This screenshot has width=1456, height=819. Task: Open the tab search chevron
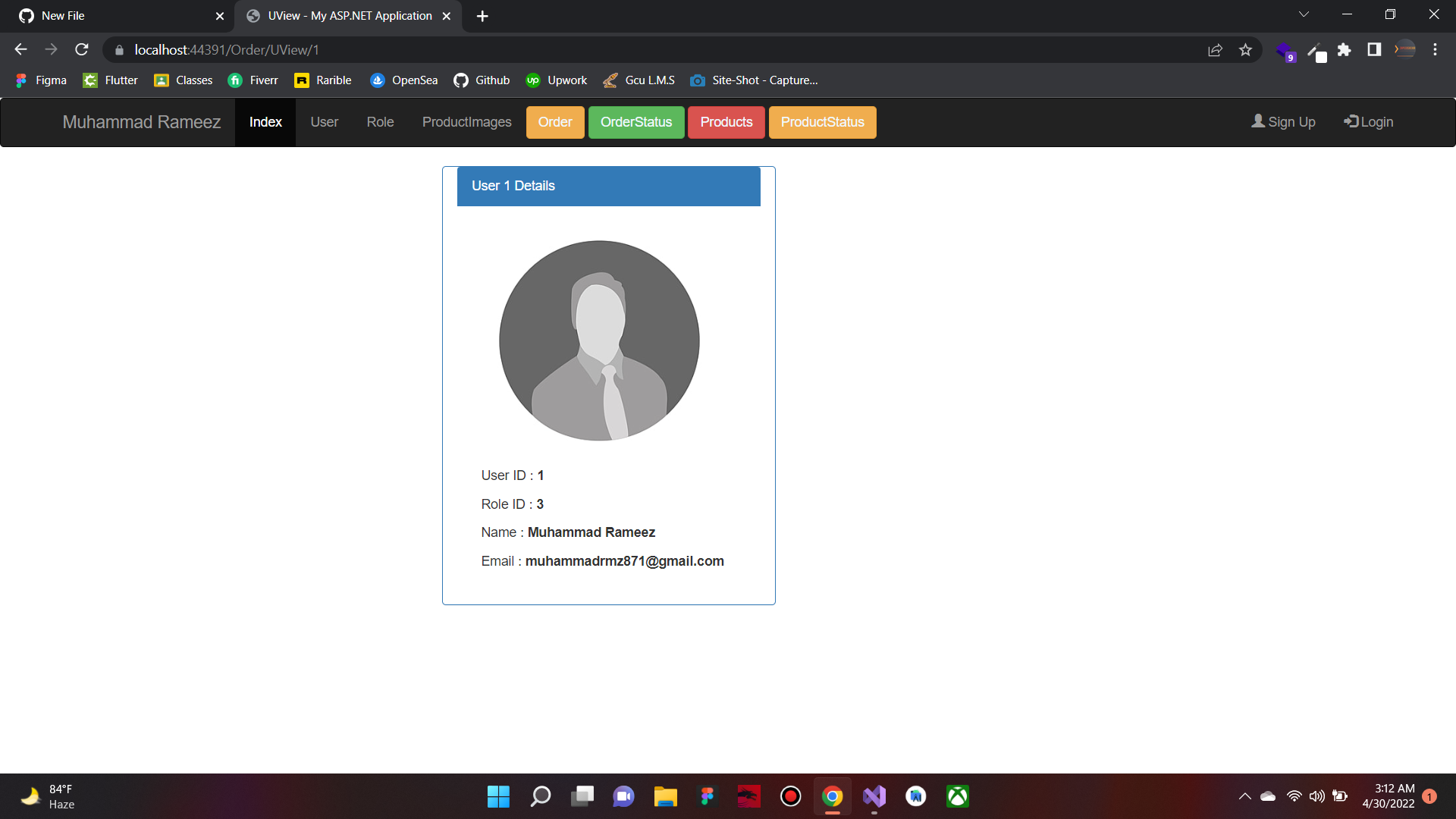point(1304,14)
